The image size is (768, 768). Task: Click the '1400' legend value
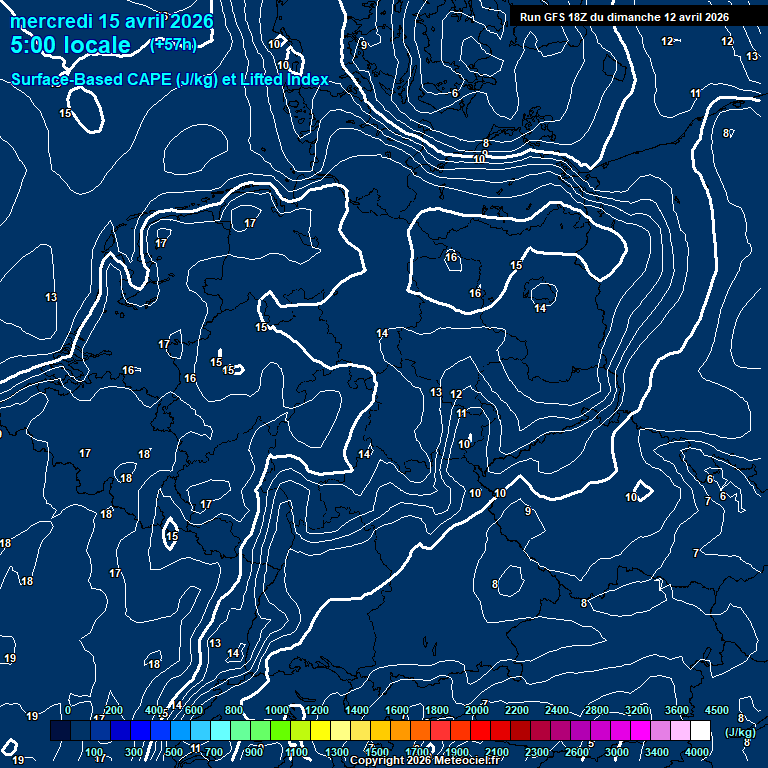click(357, 710)
